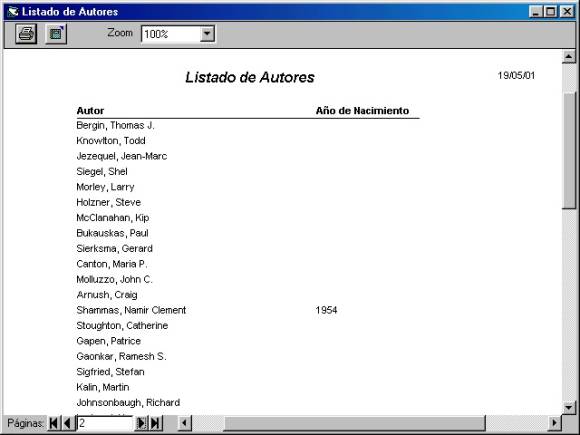Click the vertical scrollbar thumb

[569, 151]
